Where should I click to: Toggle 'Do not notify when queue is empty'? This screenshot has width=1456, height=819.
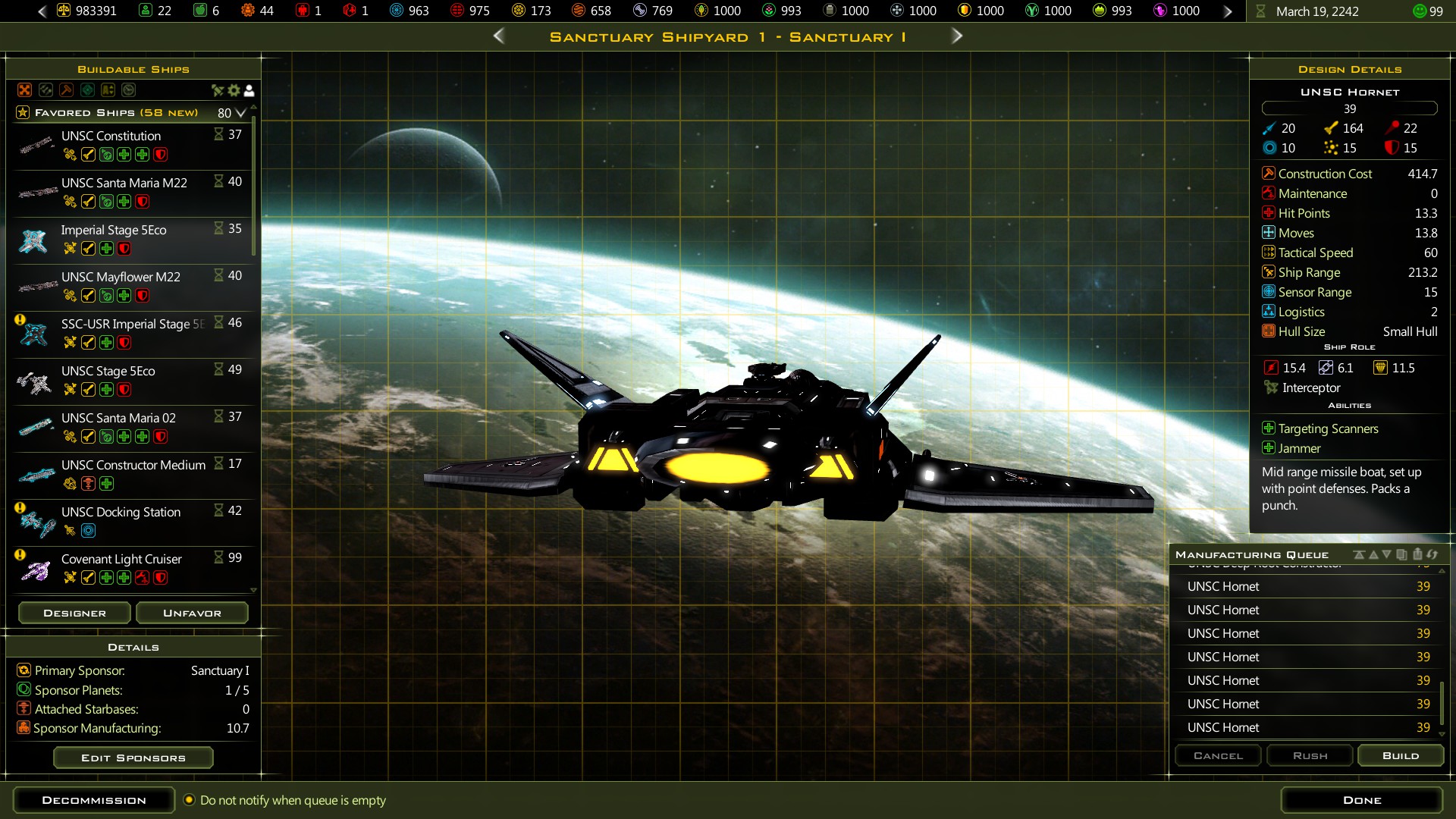[x=189, y=800]
